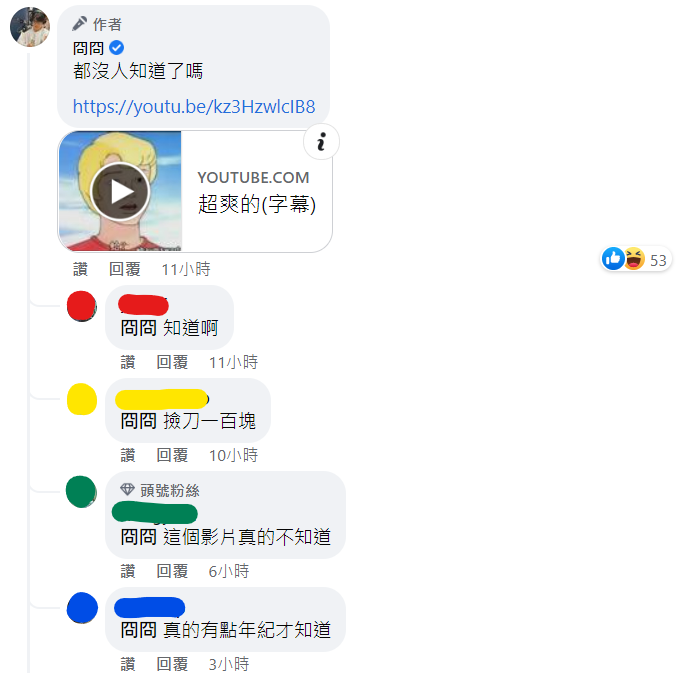This screenshot has height=673, width=691.
Task: Click the red commenter avatar
Action: [x=82, y=306]
